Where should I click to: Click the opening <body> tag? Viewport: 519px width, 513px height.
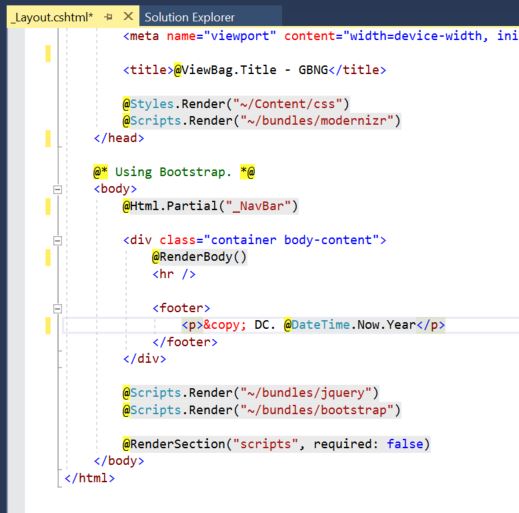click(115, 189)
